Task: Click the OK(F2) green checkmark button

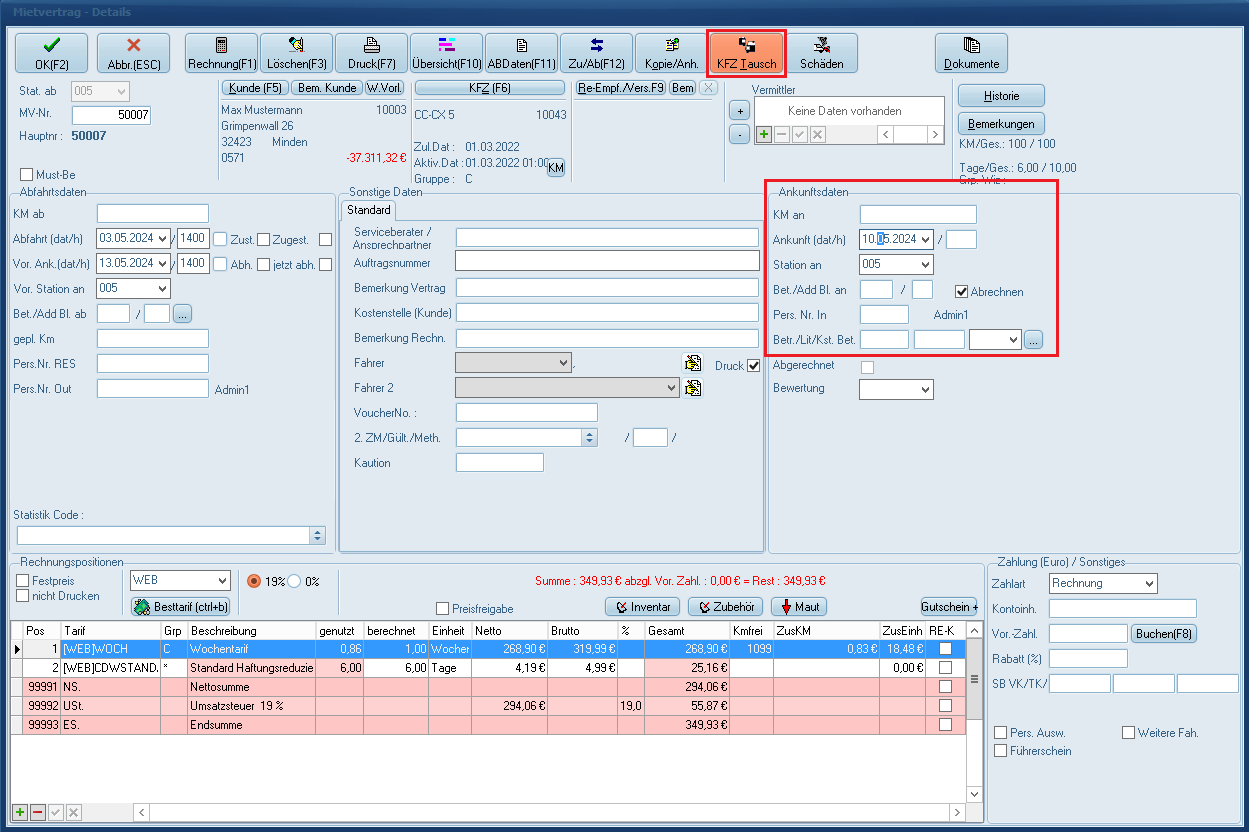Action: [51, 53]
